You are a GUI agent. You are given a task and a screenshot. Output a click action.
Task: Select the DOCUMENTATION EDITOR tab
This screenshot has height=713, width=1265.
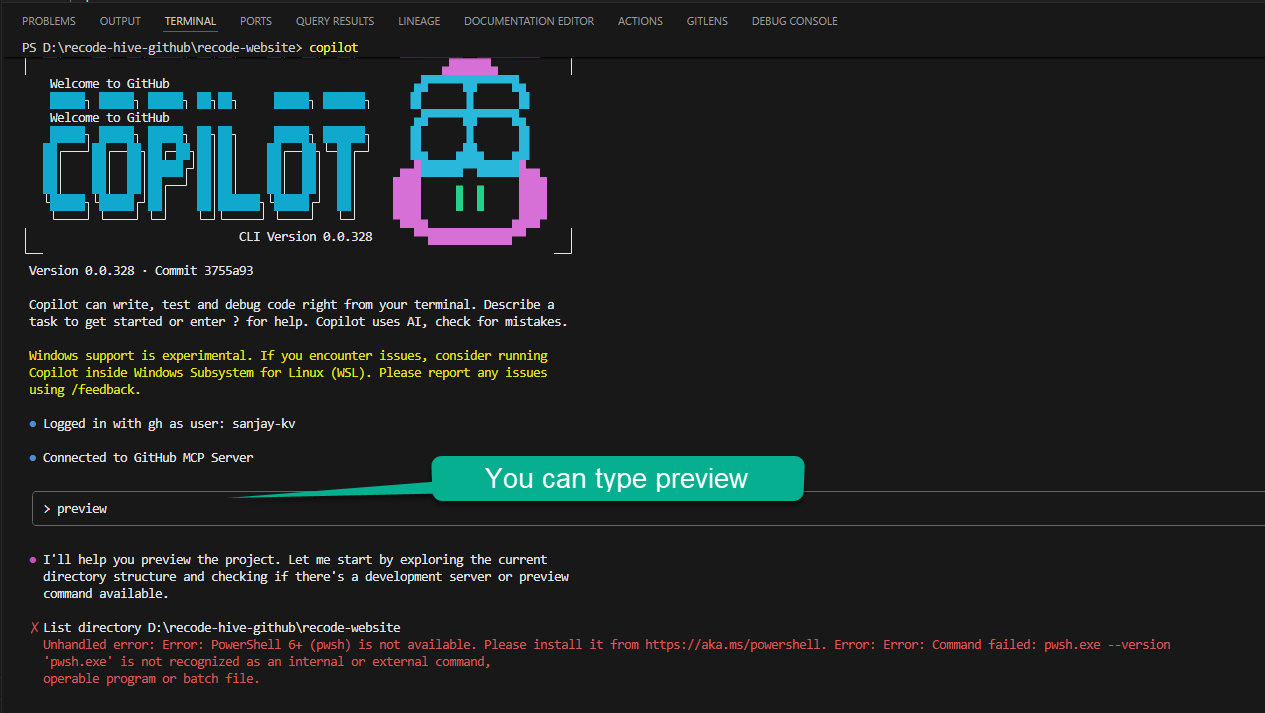(528, 20)
